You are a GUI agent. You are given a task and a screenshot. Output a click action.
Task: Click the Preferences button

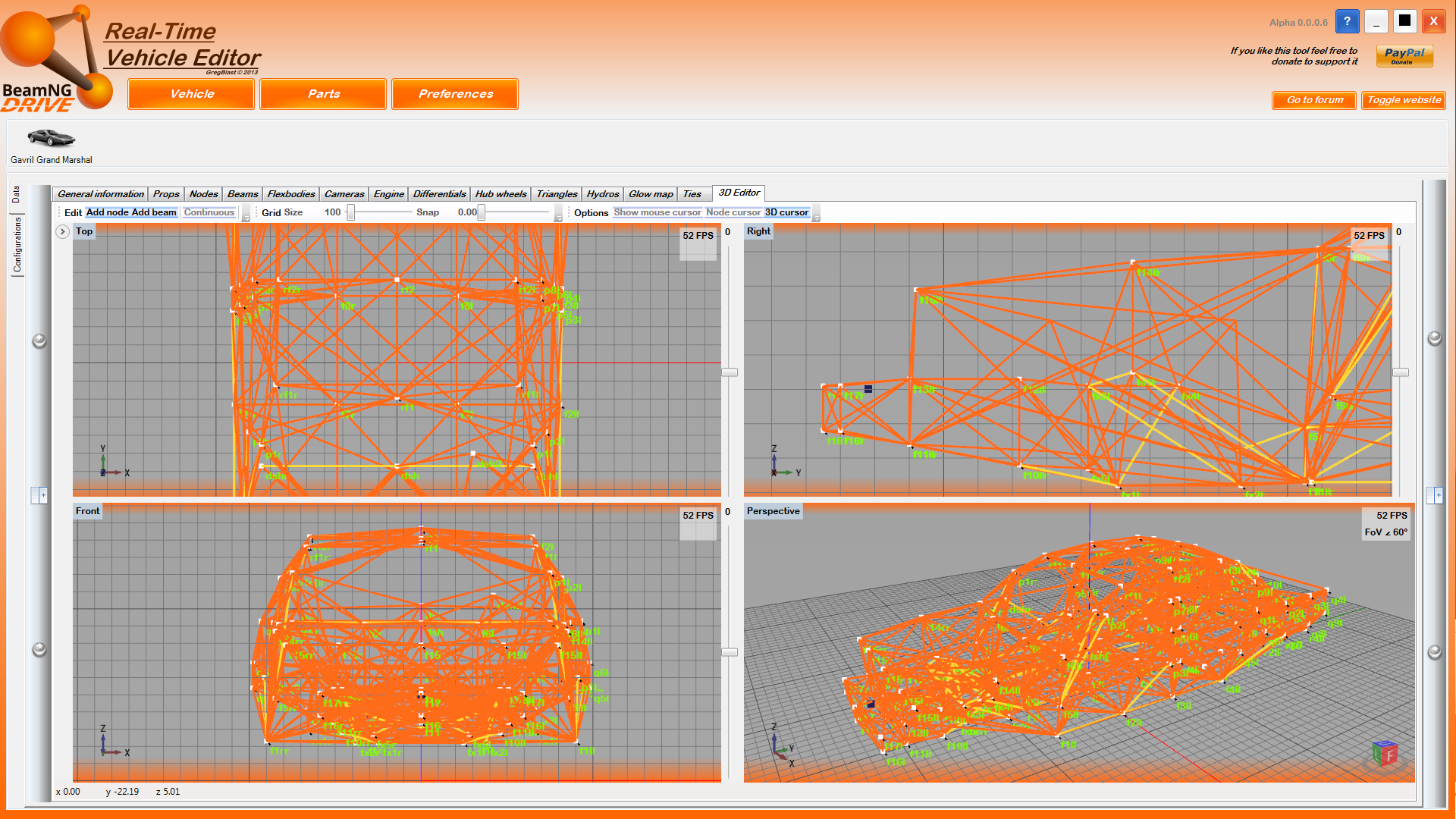[455, 94]
